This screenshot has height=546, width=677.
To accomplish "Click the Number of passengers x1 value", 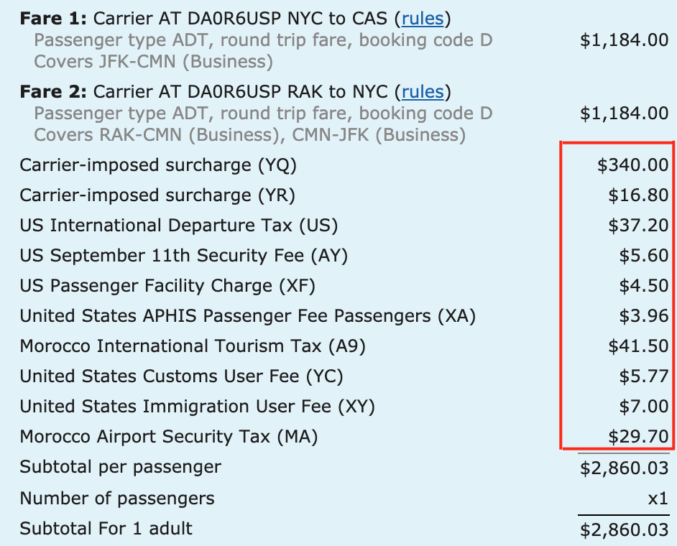I will pyautogui.click(x=658, y=499).
